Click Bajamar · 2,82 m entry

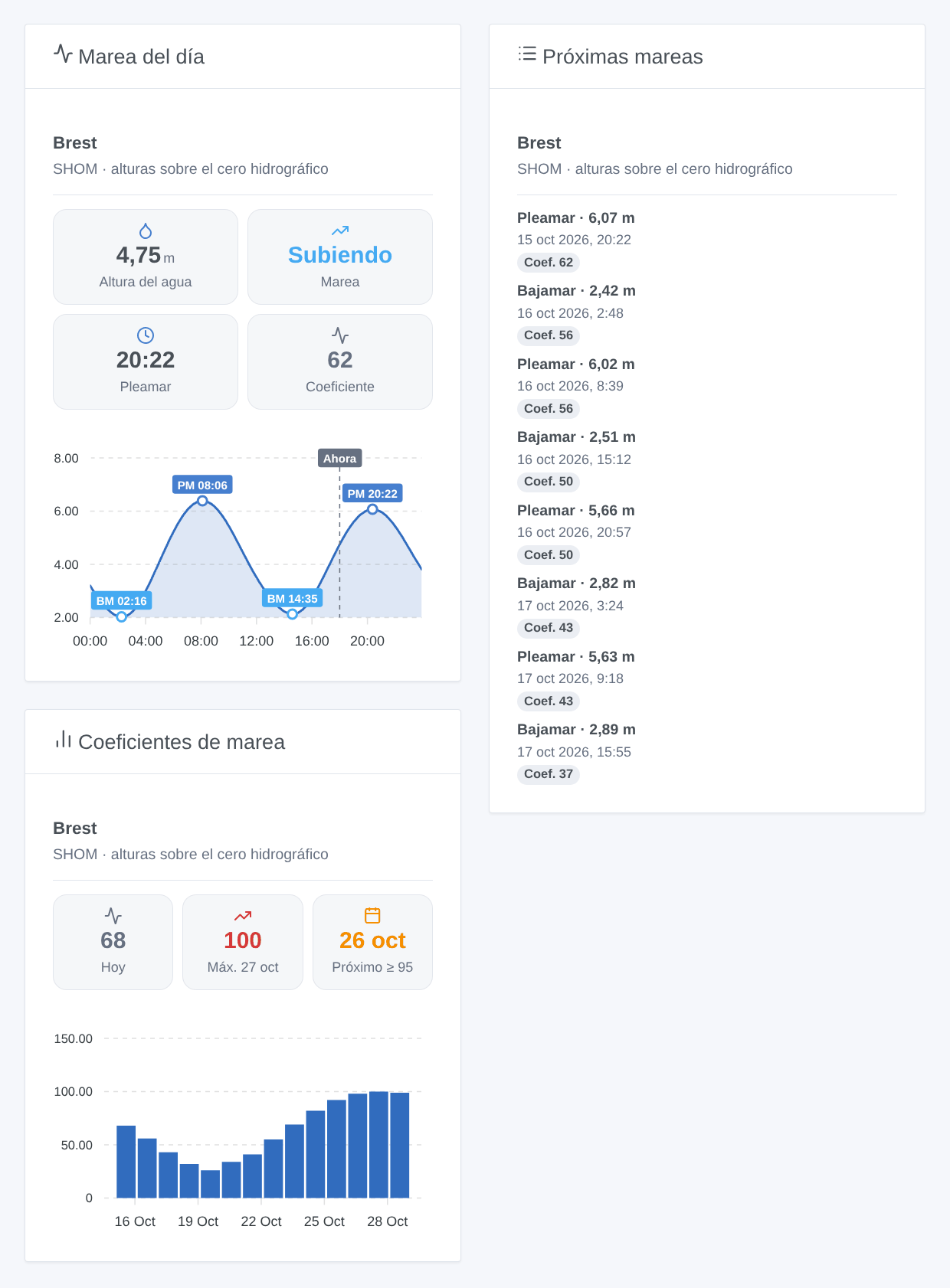tap(576, 584)
